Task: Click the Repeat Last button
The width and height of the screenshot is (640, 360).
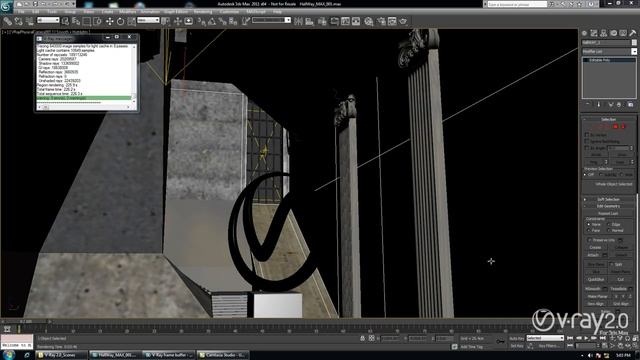Action: coord(608,213)
